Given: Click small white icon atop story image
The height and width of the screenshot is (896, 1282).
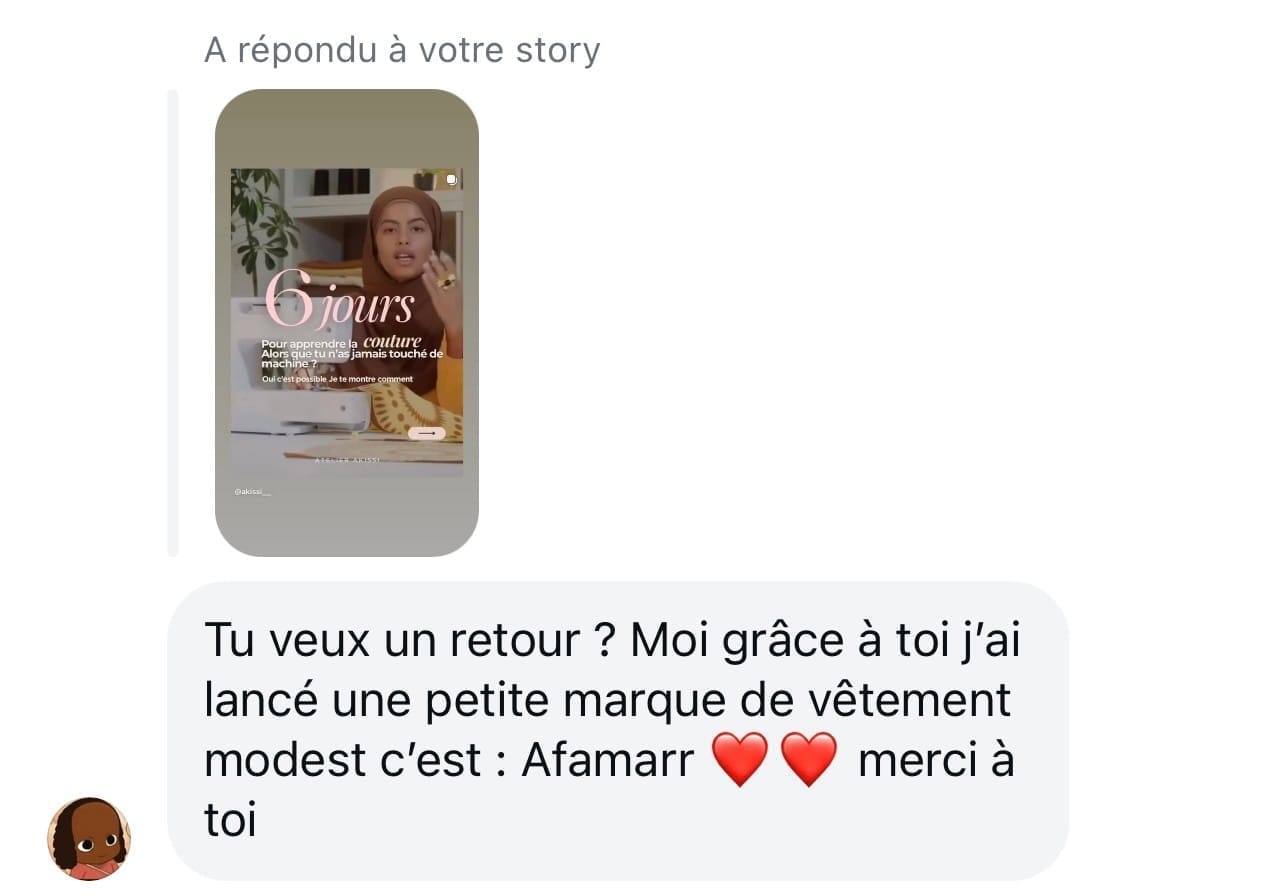Looking at the screenshot, I should click(451, 180).
